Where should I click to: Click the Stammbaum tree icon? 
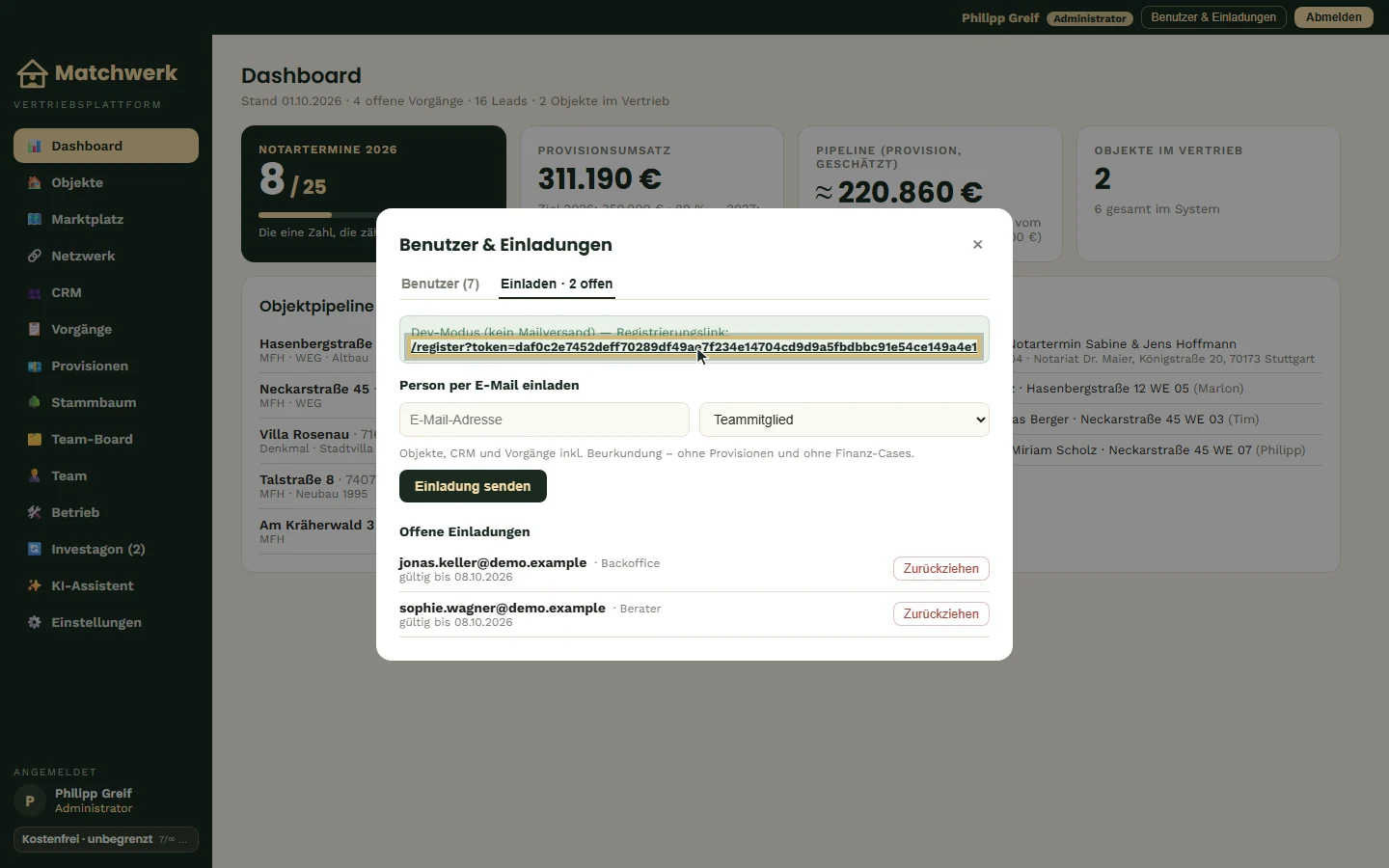(35, 403)
